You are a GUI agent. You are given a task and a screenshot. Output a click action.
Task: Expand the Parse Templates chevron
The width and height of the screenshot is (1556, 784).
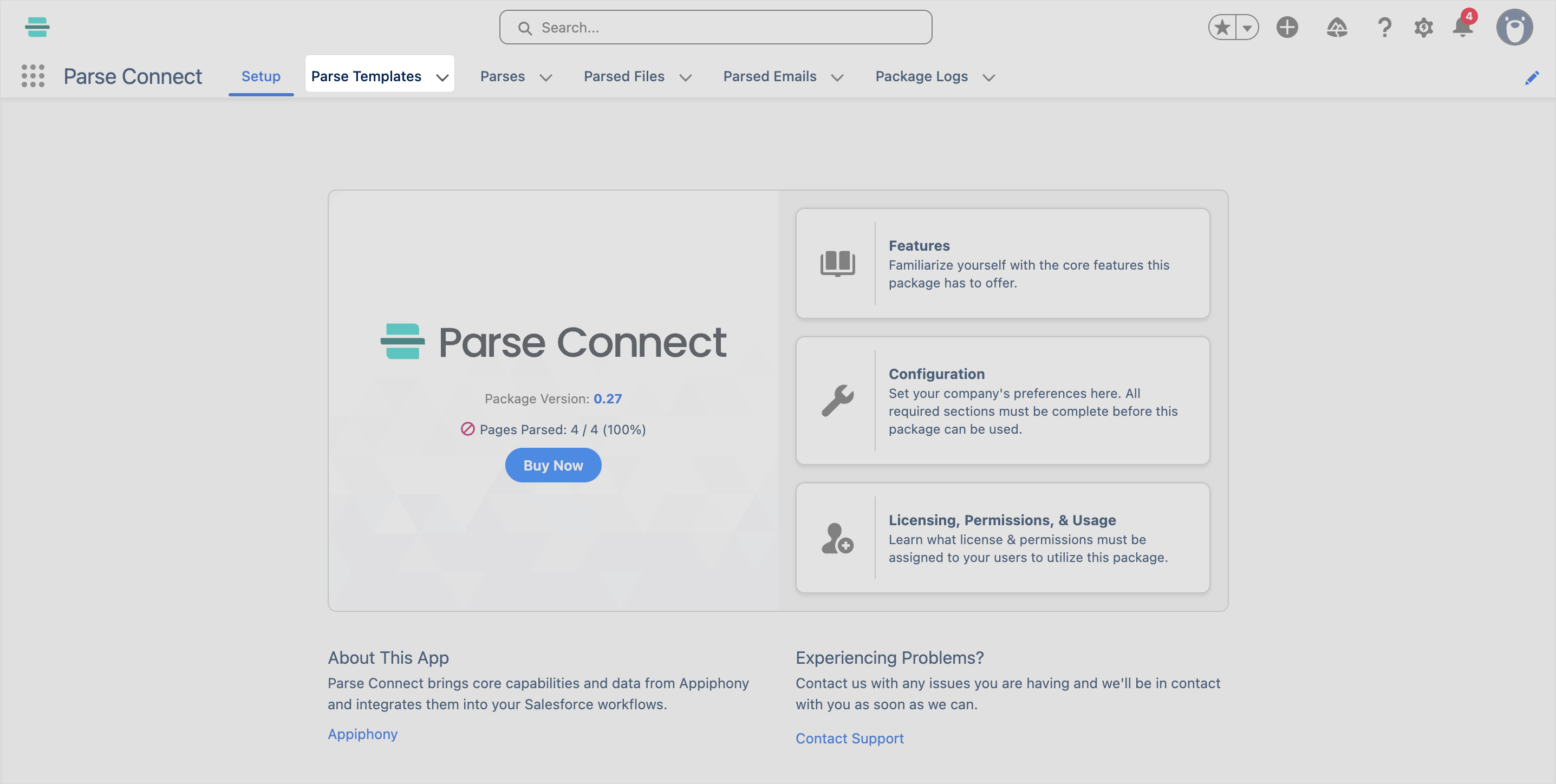click(x=442, y=77)
